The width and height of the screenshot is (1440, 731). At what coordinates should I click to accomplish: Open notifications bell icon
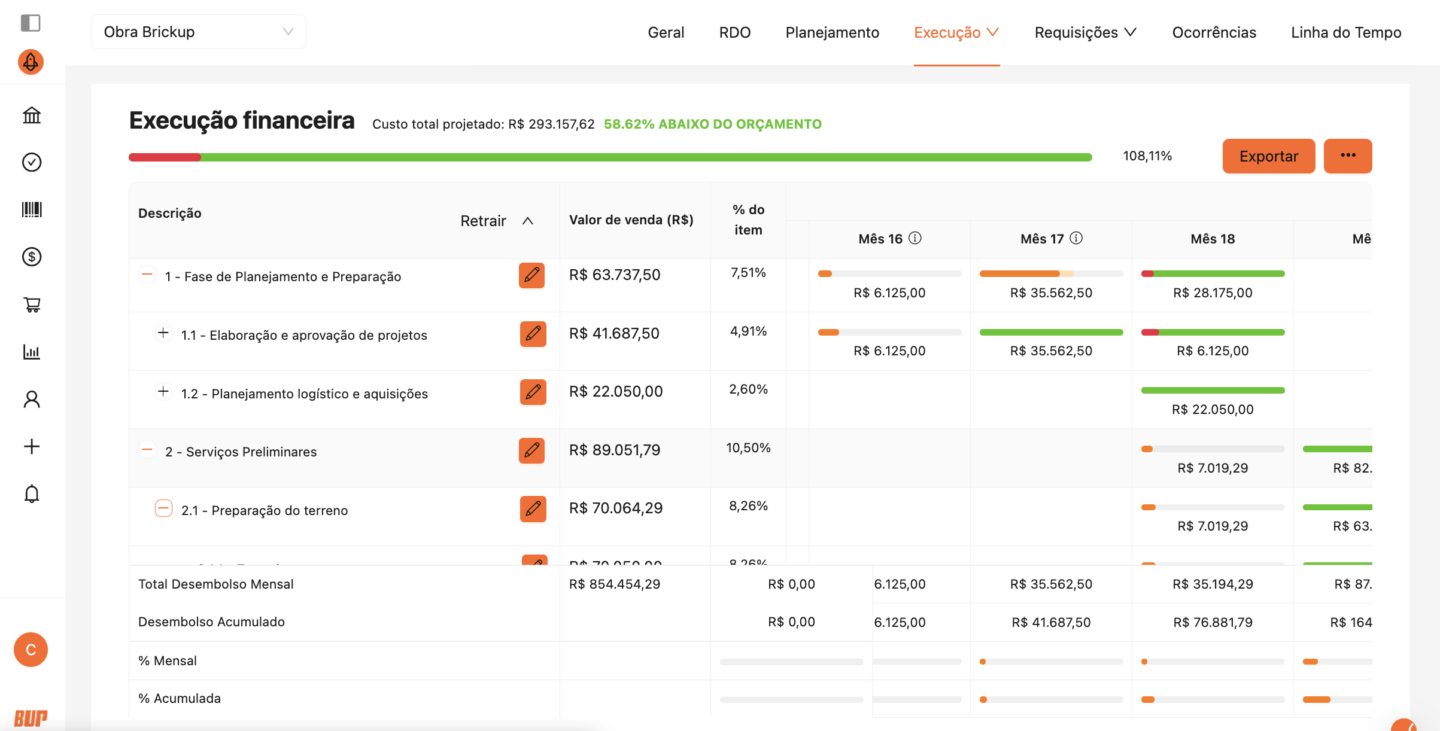click(x=32, y=494)
